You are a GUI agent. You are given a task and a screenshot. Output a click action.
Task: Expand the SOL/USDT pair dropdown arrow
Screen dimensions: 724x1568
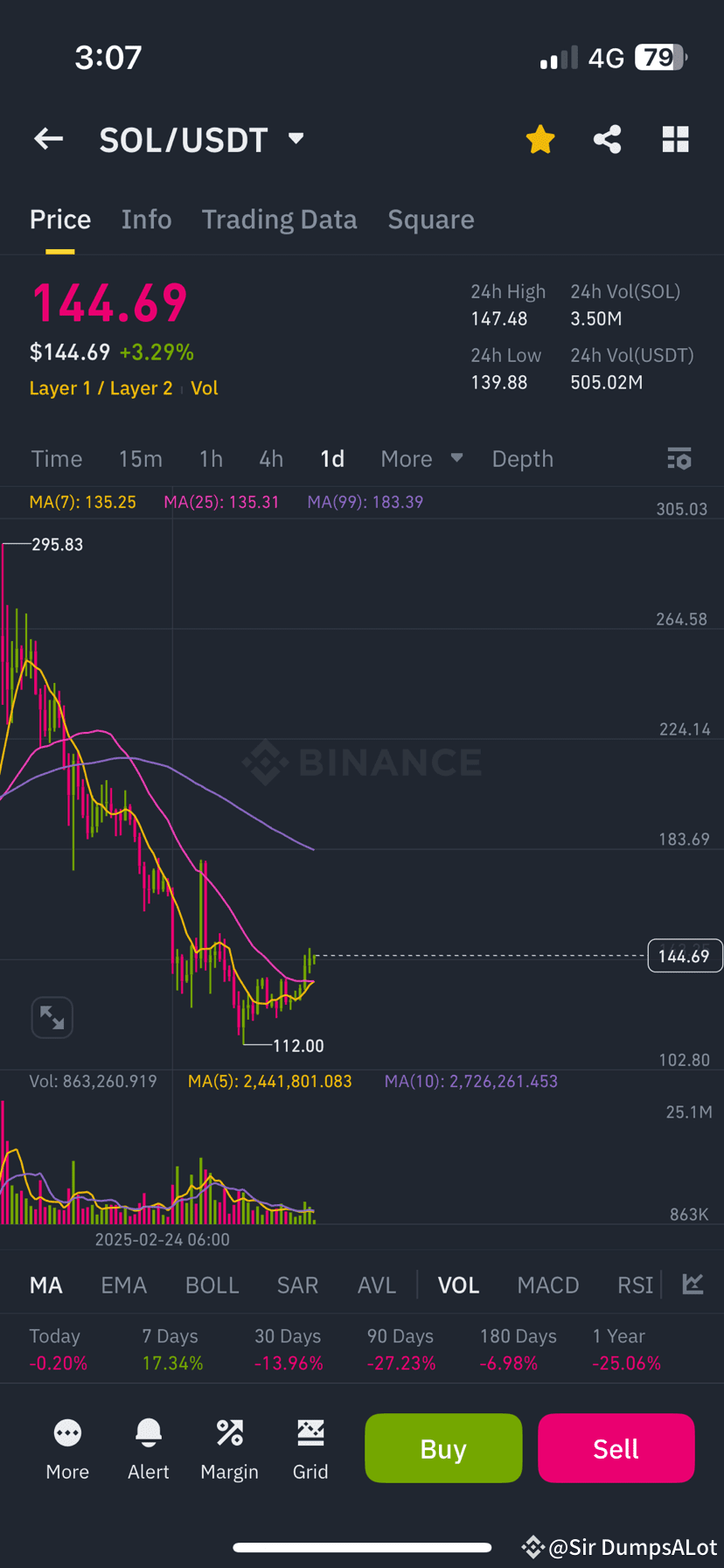296,138
